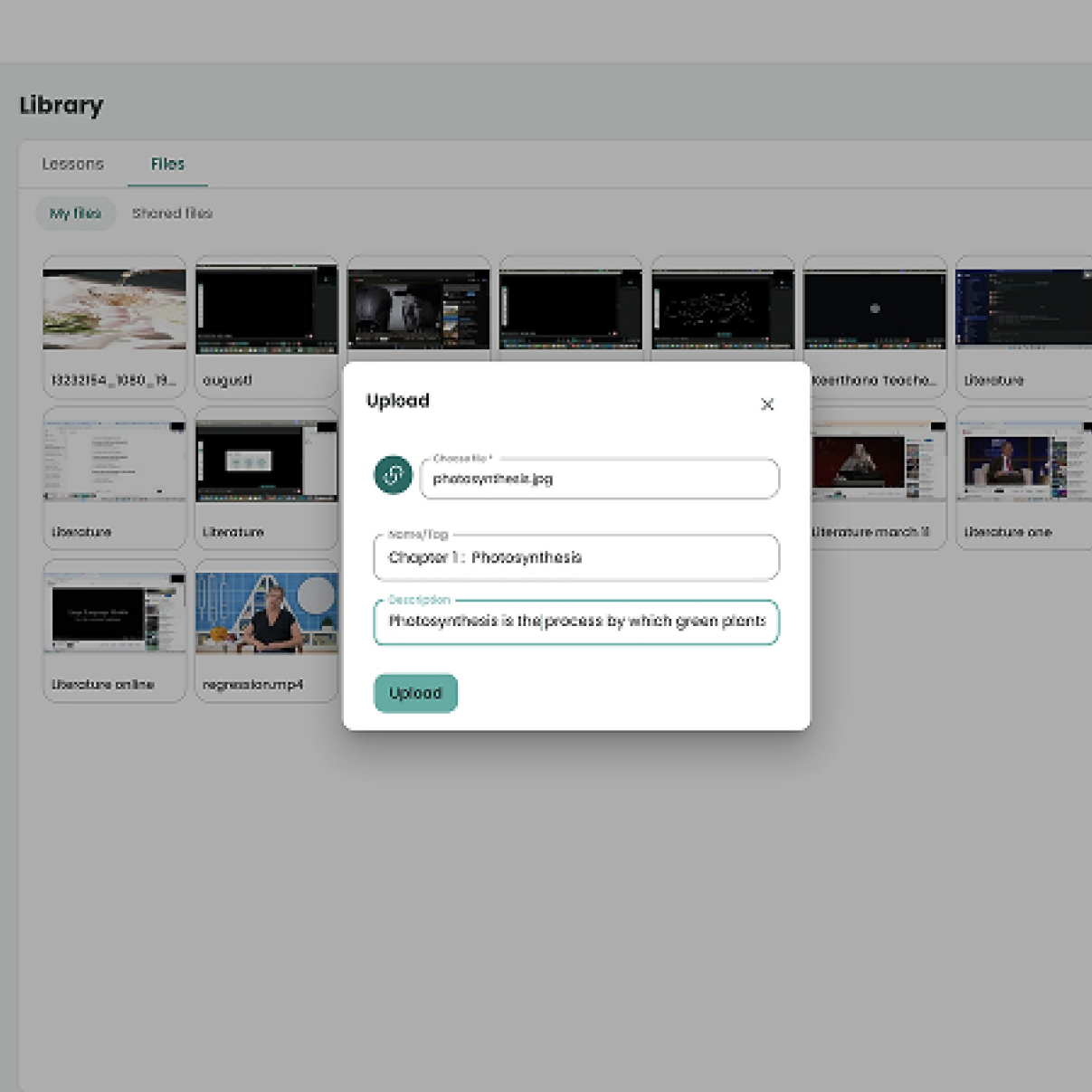The width and height of the screenshot is (1092, 1092).
Task: Click the green Upload button
Action: click(x=415, y=693)
